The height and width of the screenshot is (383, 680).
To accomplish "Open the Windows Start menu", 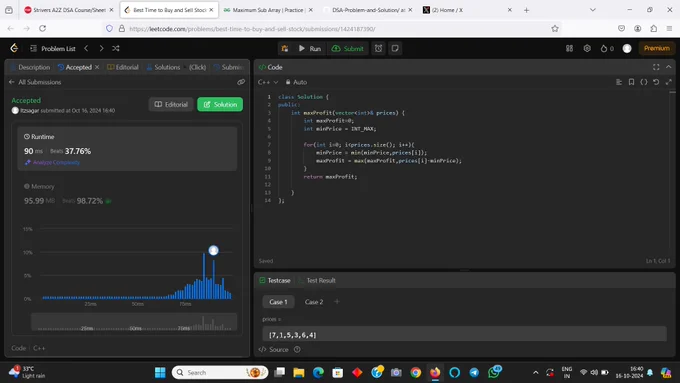I will point(160,373).
